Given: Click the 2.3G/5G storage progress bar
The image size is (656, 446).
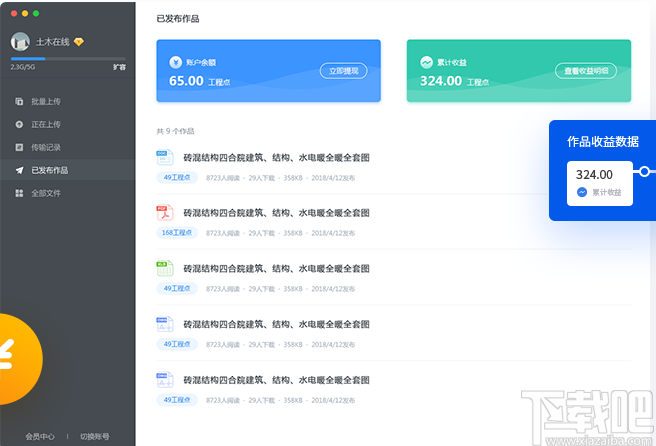Looking at the screenshot, I should point(68,59).
